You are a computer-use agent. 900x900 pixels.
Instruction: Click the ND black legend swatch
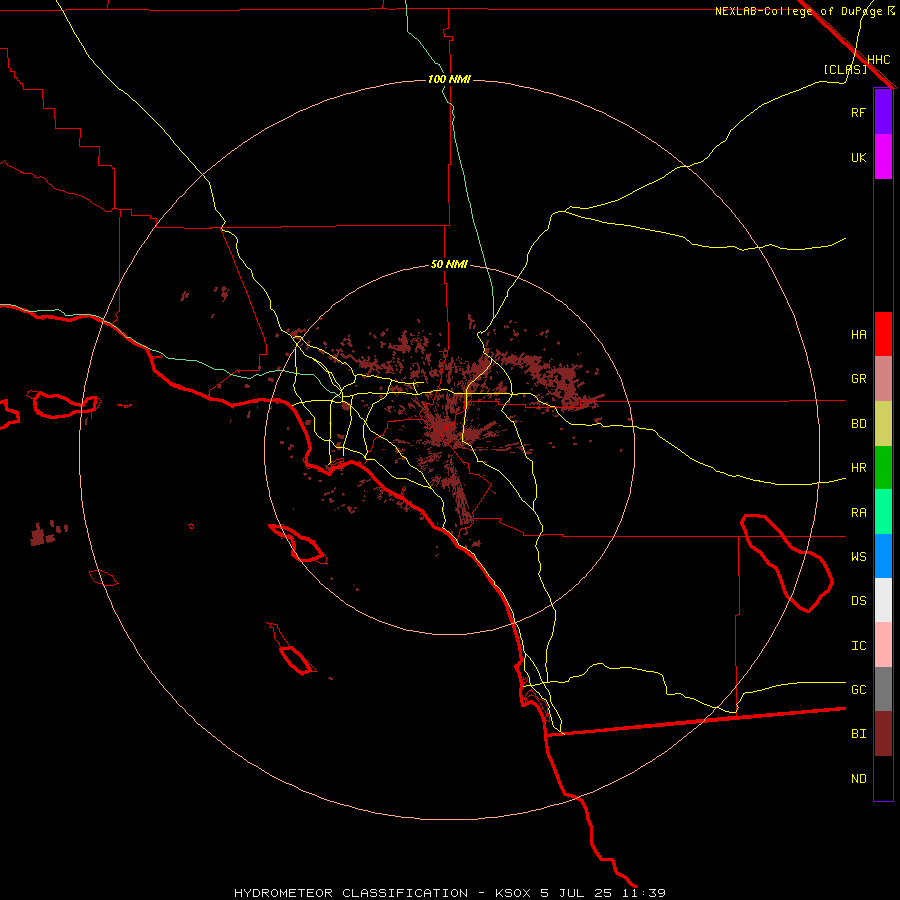coord(883,778)
